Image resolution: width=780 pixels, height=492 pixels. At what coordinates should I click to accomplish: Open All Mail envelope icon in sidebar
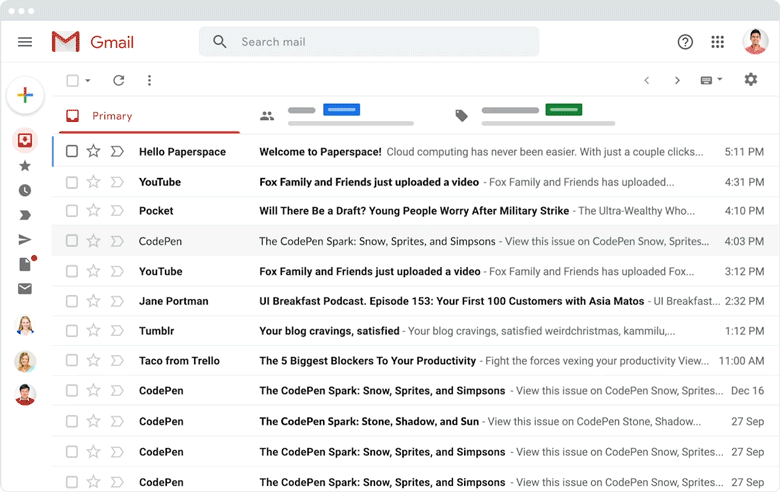(25, 289)
